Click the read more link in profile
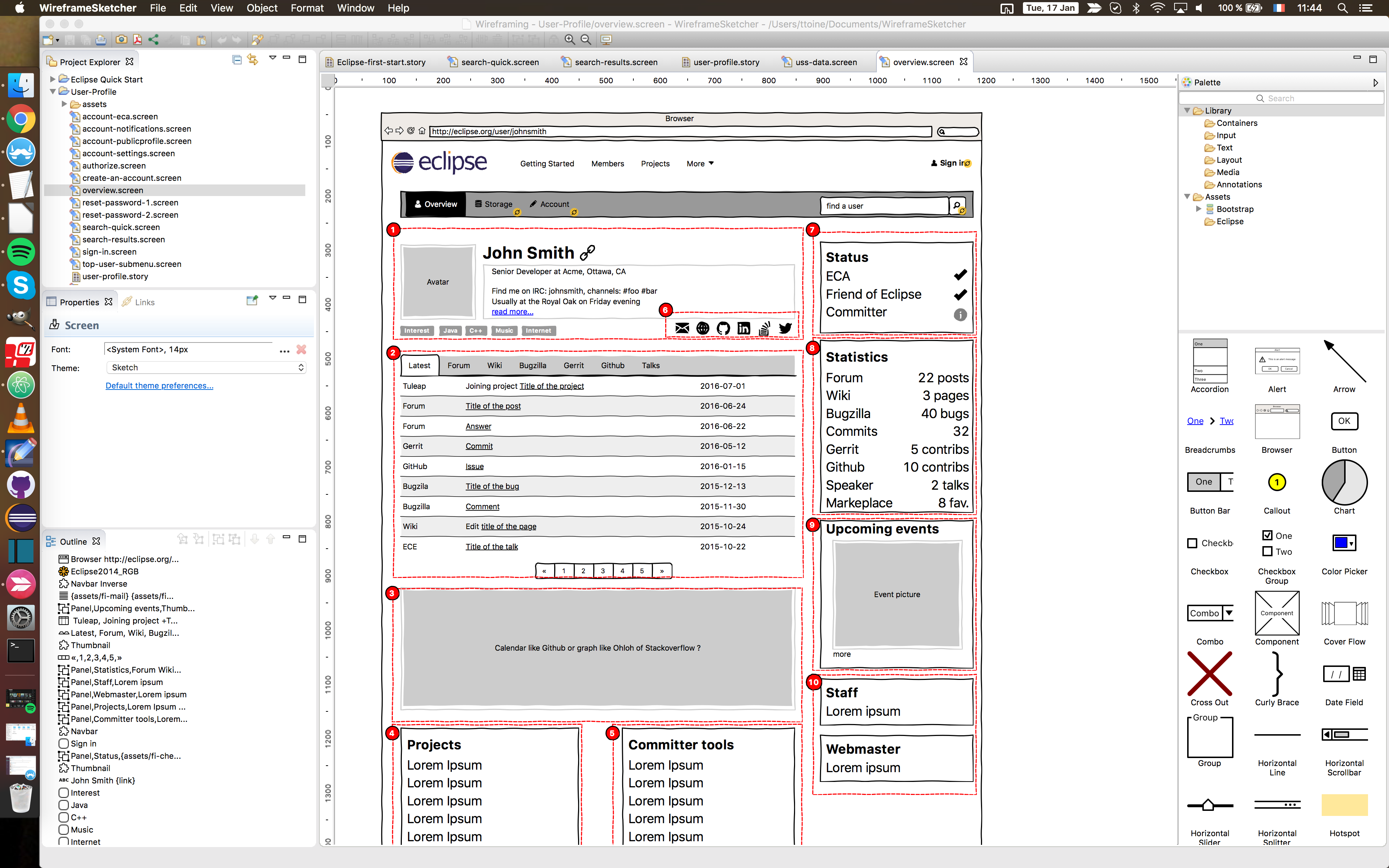 (x=512, y=311)
